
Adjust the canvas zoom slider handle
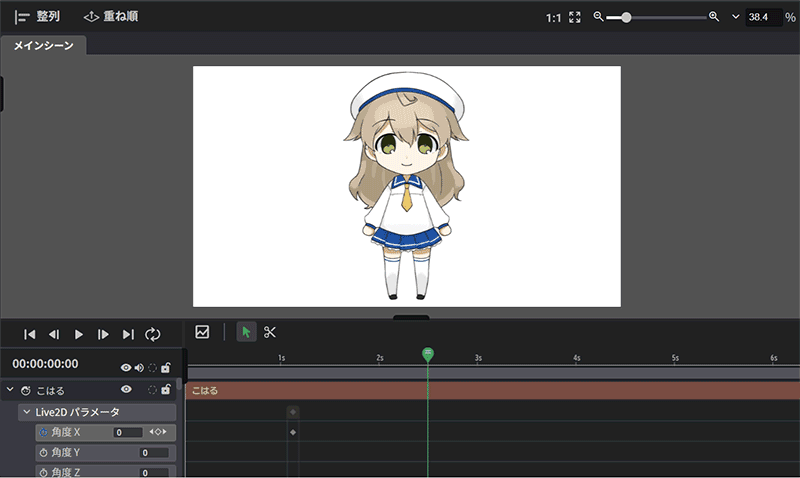coord(626,17)
